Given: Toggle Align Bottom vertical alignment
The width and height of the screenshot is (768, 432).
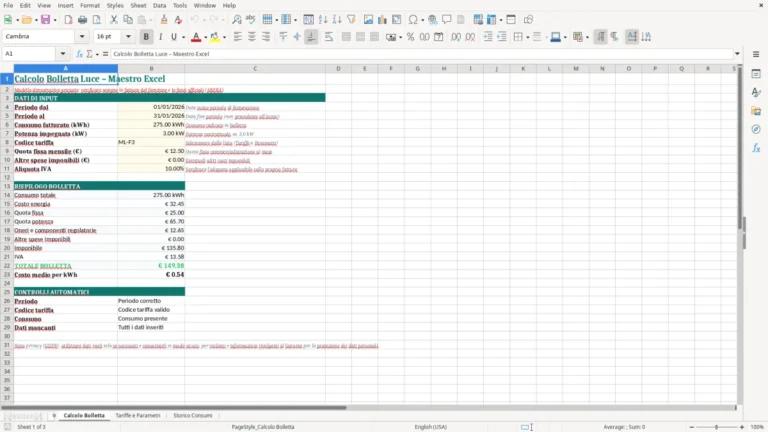Looking at the screenshot, I should pos(312,37).
